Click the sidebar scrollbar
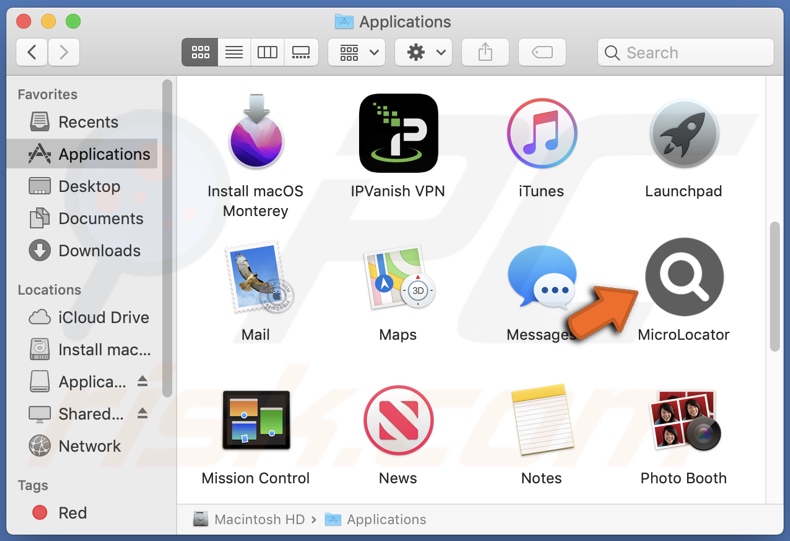 click(x=167, y=238)
